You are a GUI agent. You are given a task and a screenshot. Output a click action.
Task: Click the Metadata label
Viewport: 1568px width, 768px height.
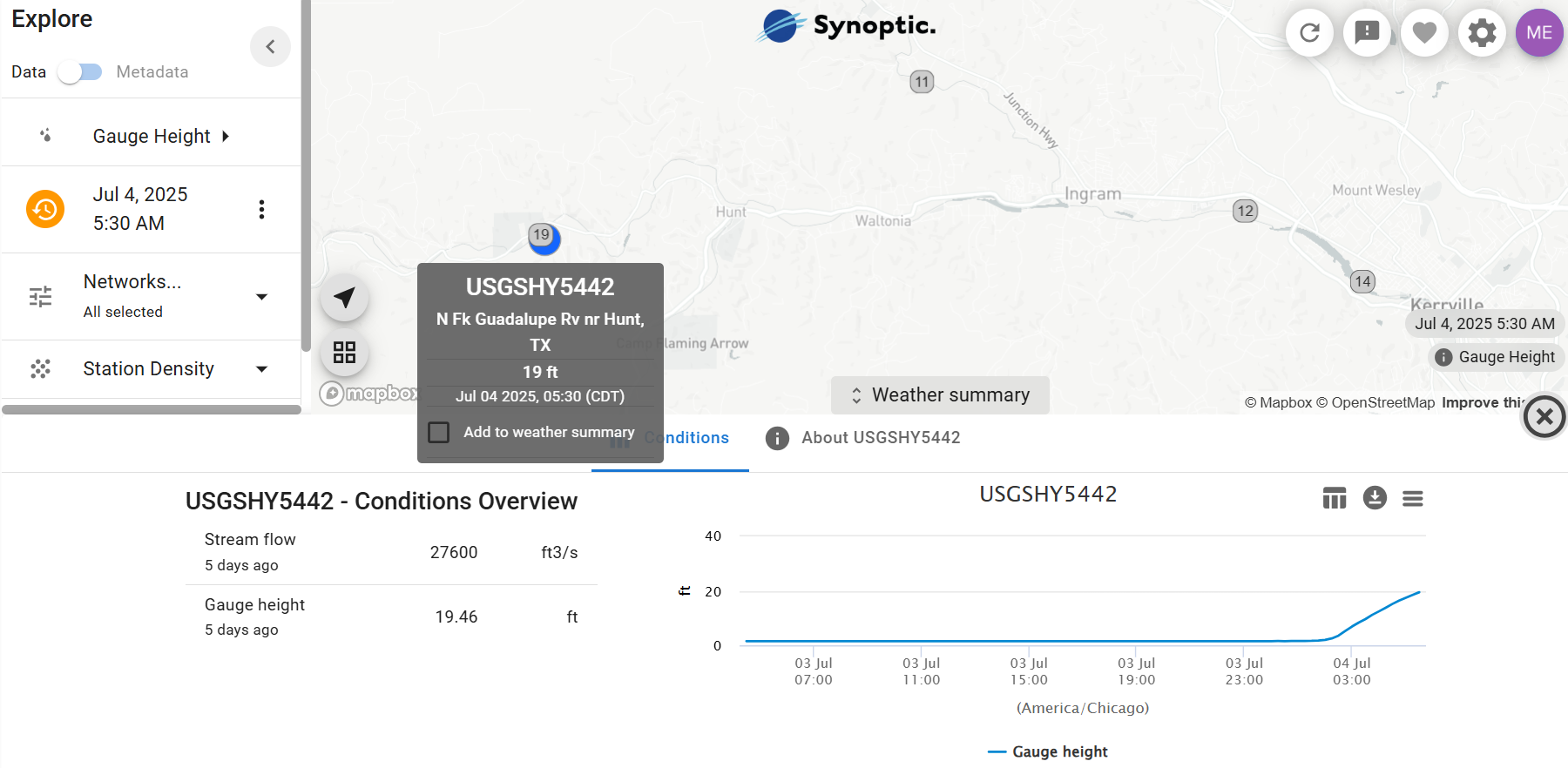click(x=152, y=72)
